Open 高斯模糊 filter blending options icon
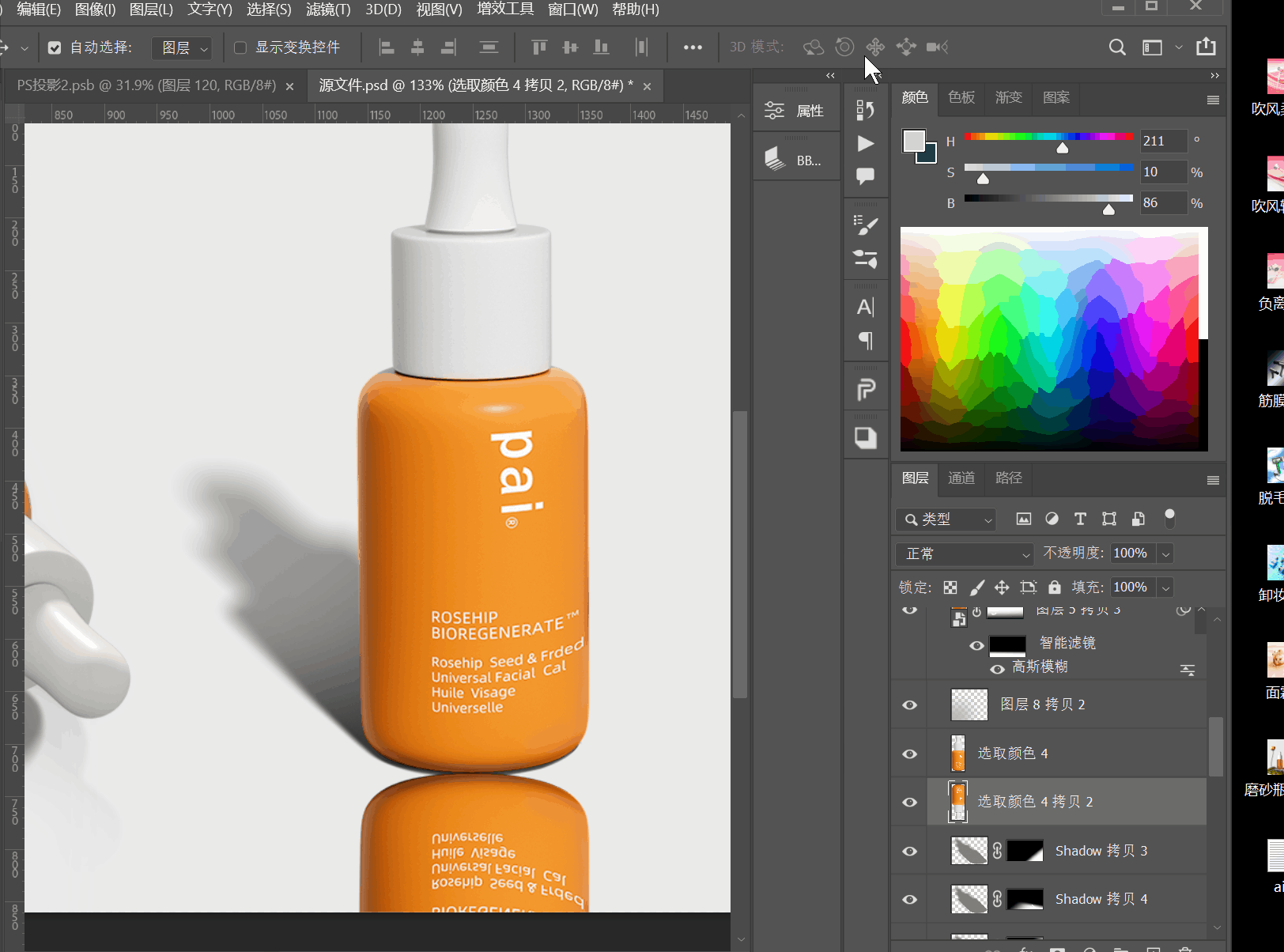1284x952 pixels. point(1188,670)
